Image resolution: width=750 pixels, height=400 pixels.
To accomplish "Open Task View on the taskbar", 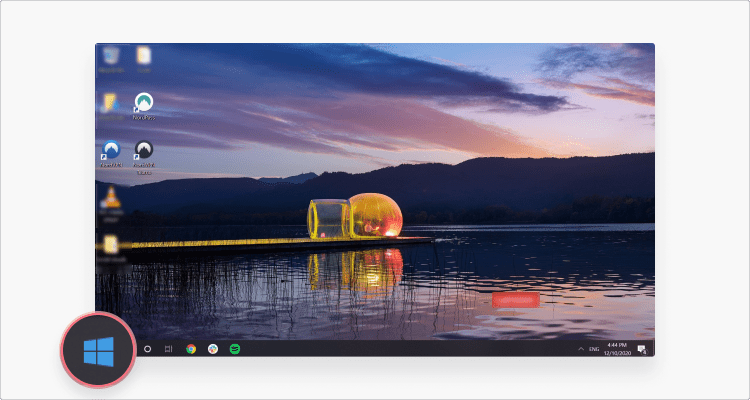I will [168, 349].
